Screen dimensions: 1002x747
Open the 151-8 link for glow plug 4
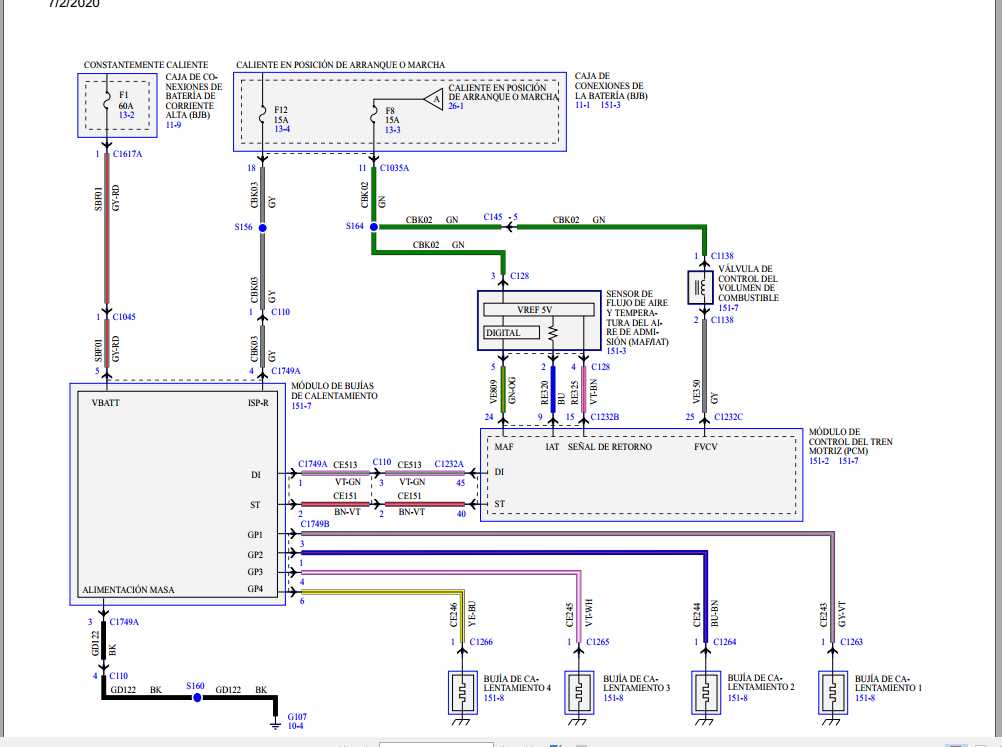click(493, 698)
